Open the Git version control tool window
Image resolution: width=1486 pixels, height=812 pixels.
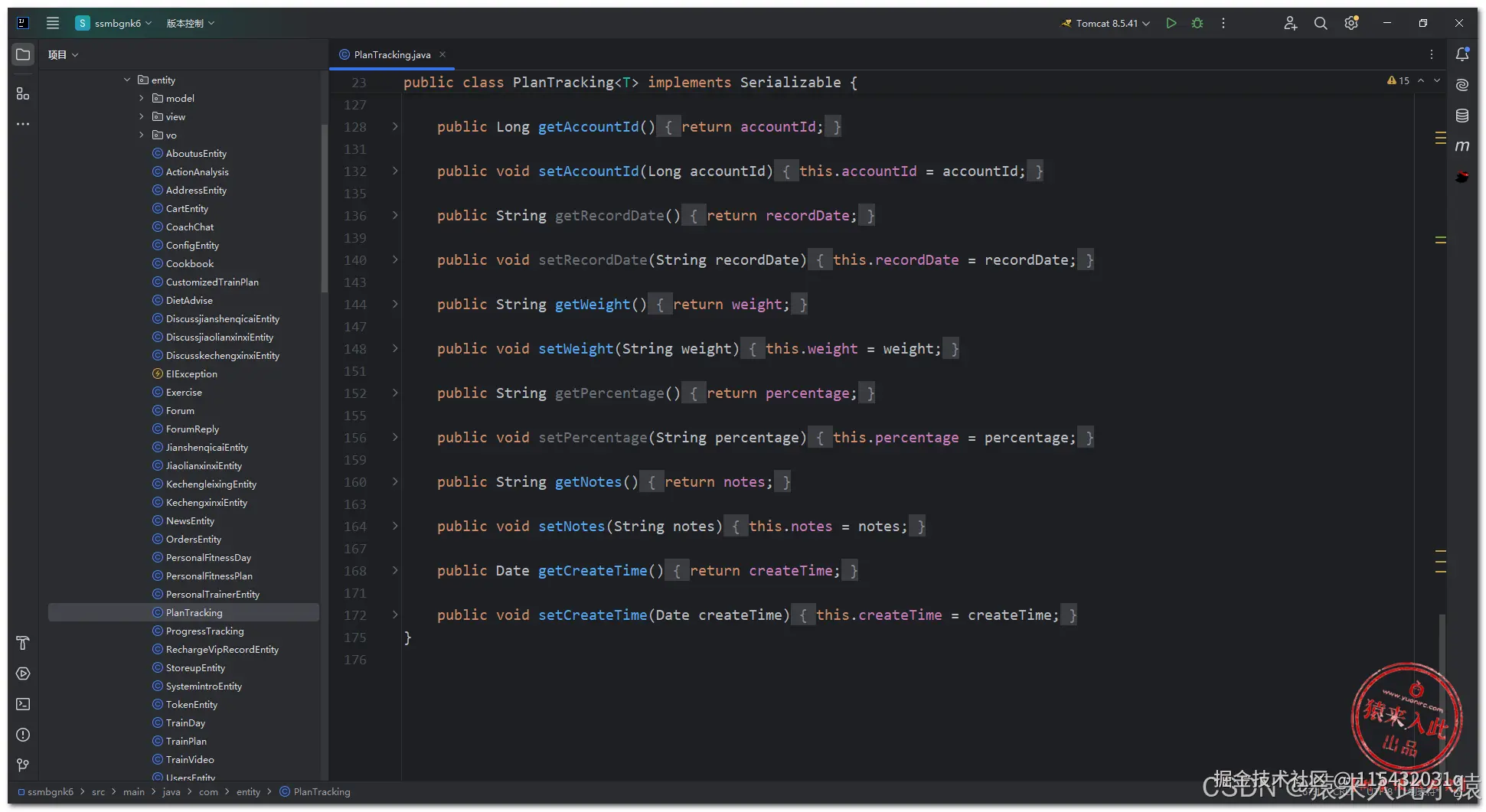point(23,765)
